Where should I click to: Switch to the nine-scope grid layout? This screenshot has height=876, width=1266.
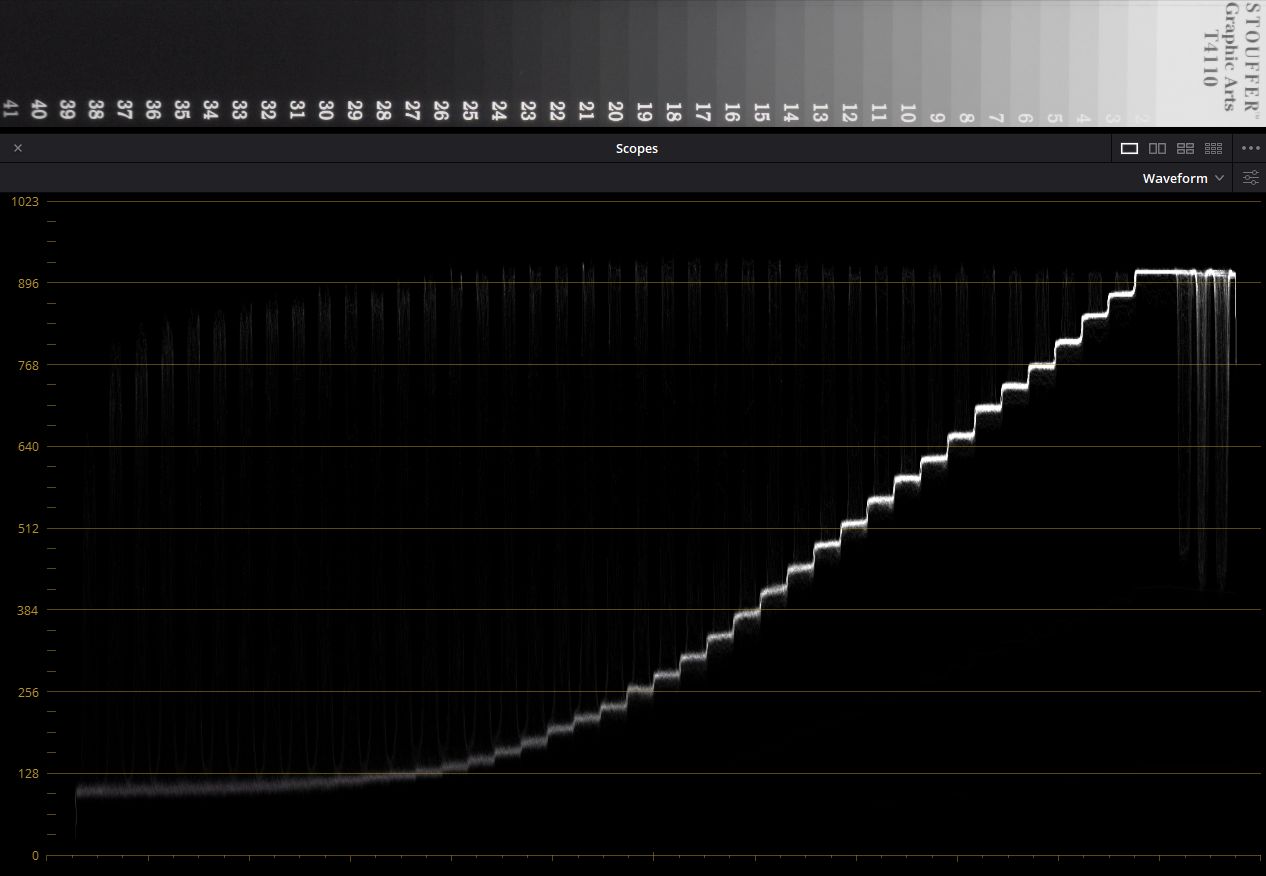point(1214,148)
